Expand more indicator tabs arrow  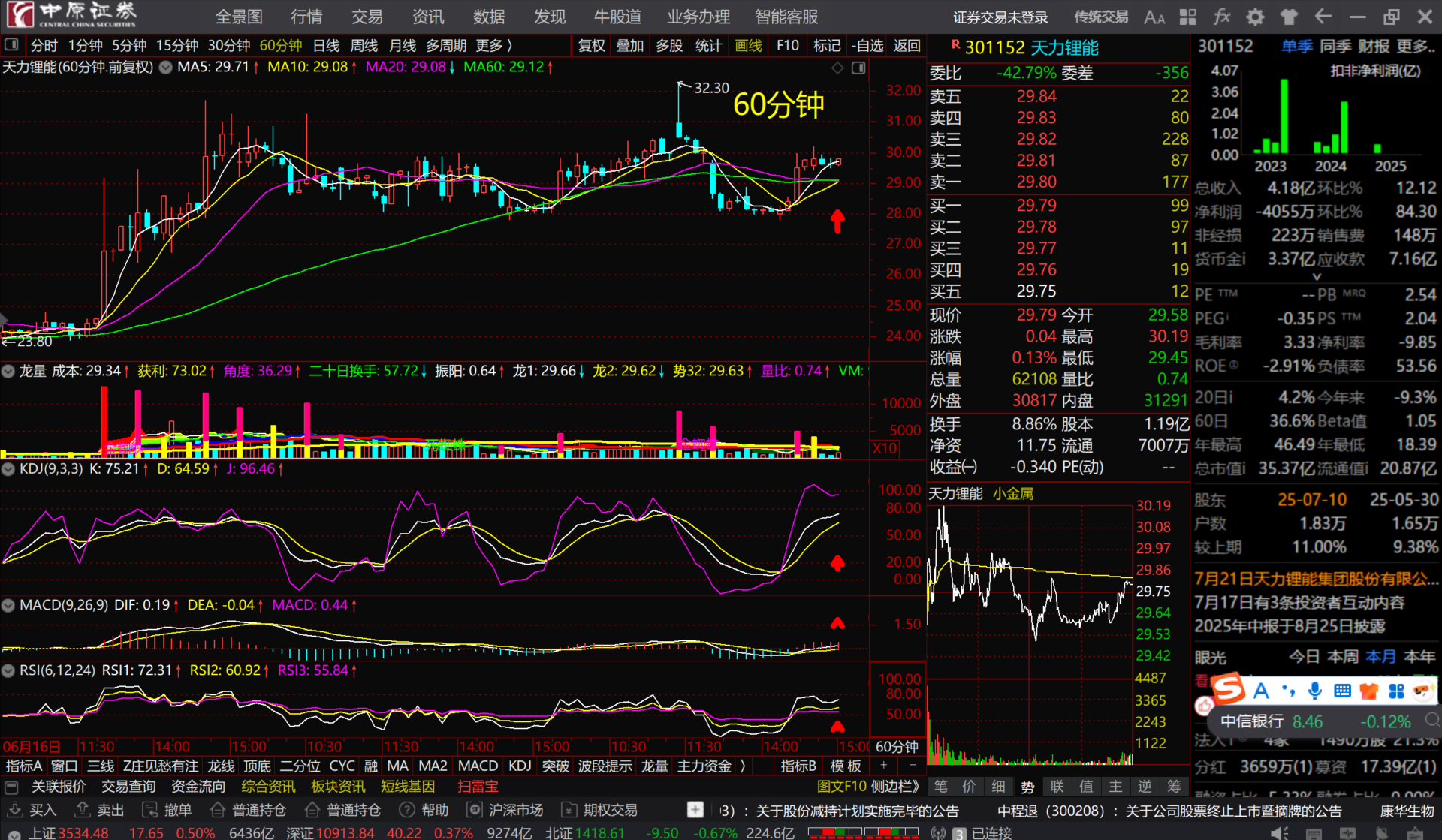pyautogui.click(x=743, y=766)
